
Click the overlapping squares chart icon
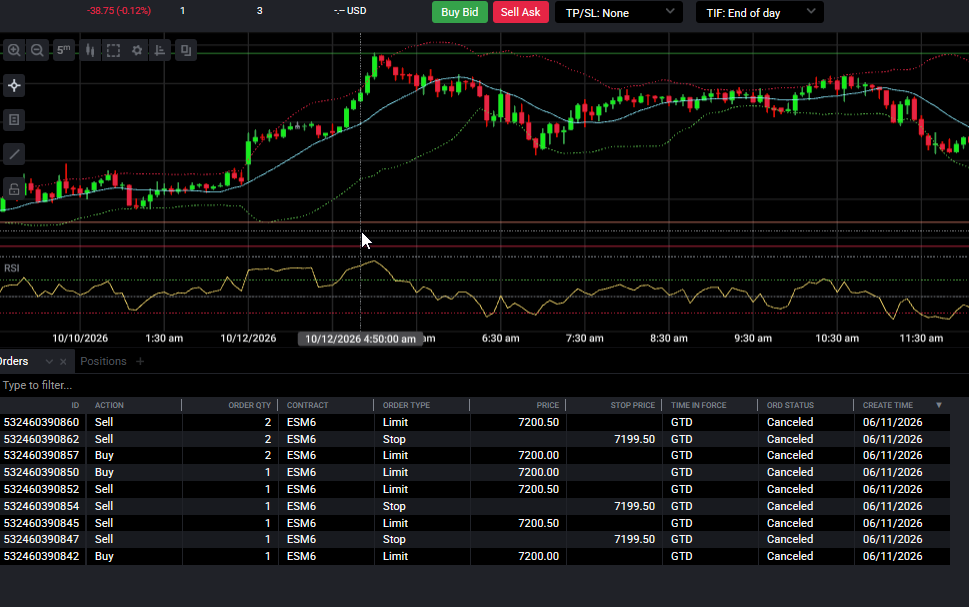(x=186, y=50)
